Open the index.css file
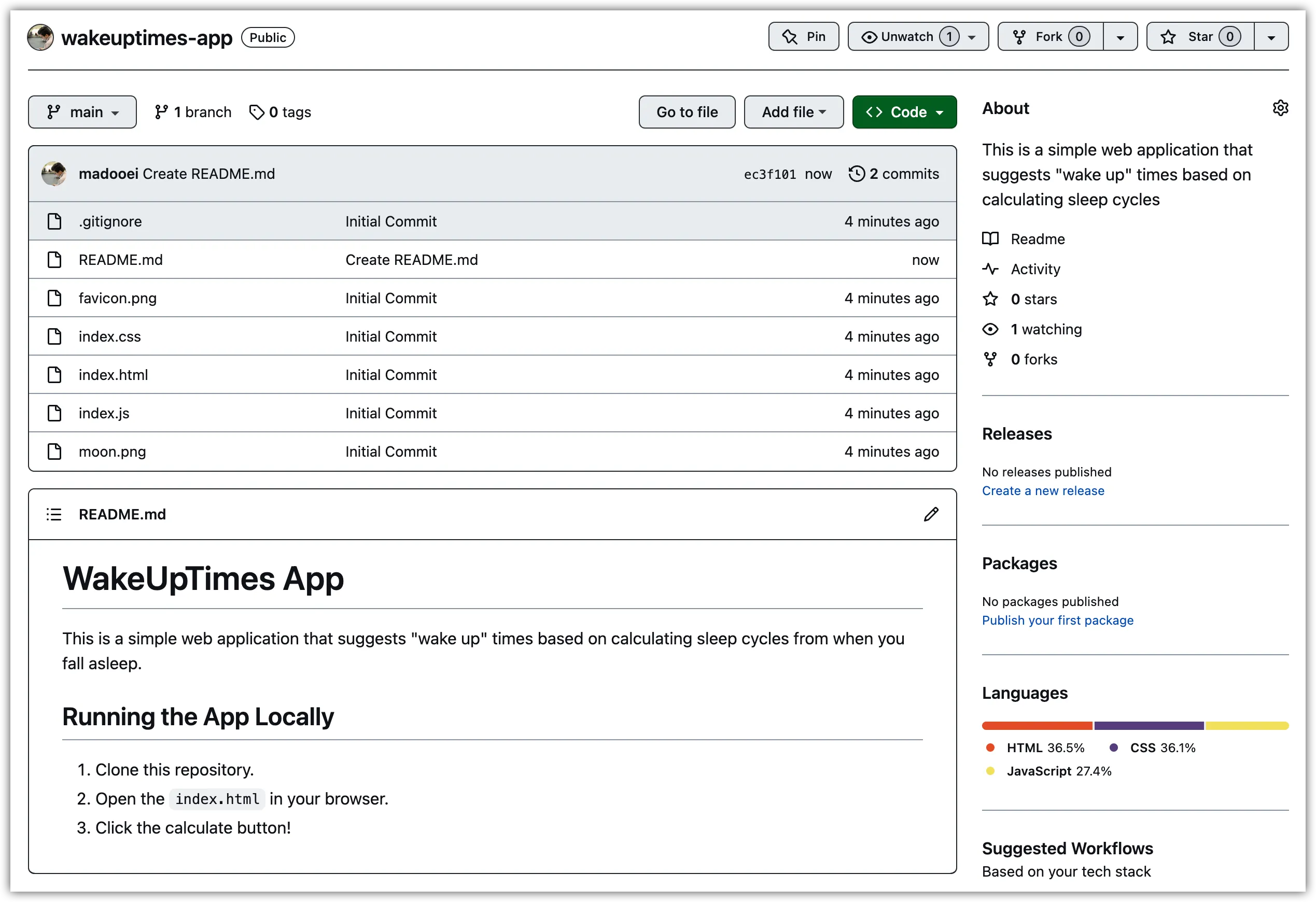Screen dimensions: 1316x902 click(x=110, y=337)
